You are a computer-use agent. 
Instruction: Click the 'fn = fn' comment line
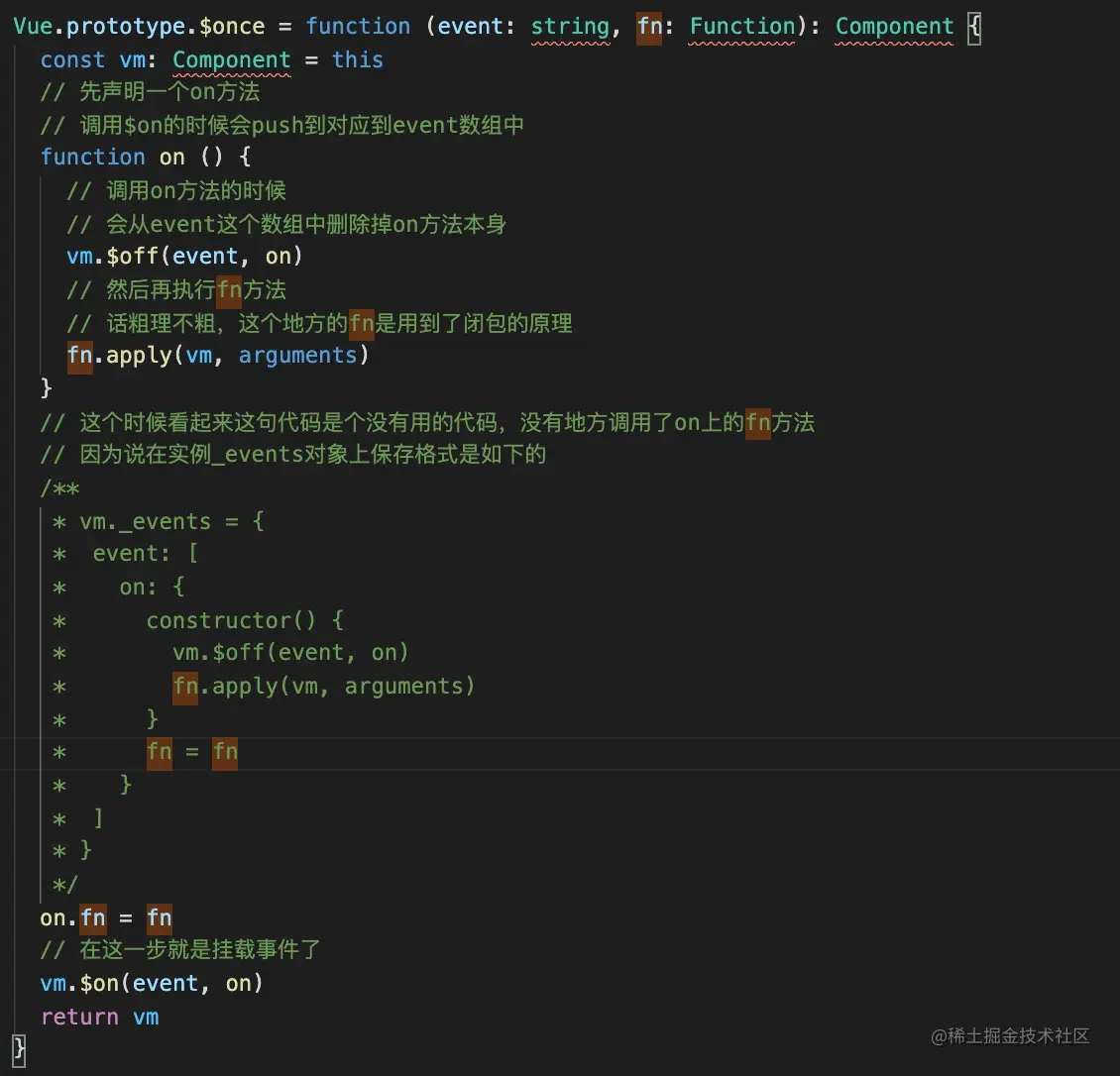[x=192, y=752]
